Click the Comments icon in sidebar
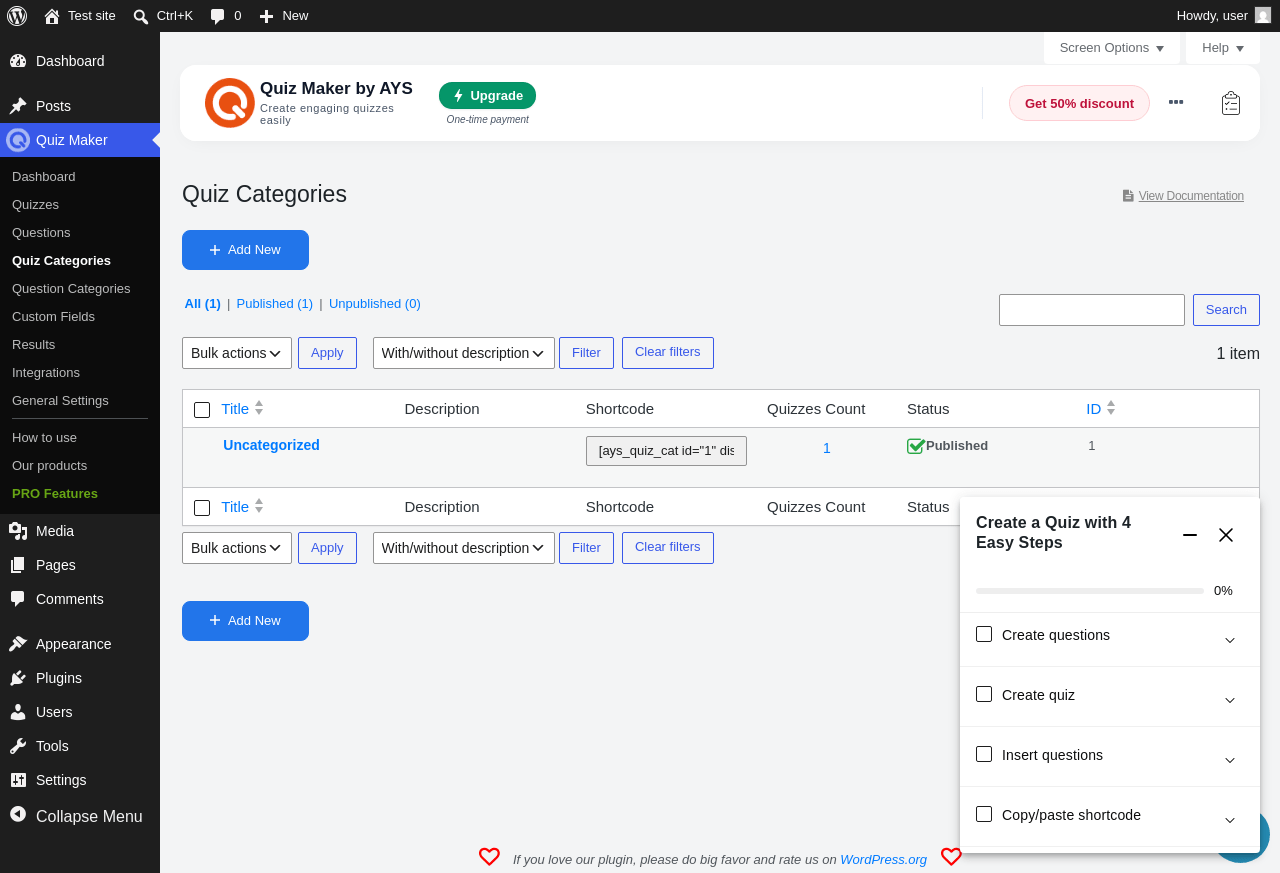Image resolution: width=1280 pixels, height=873 pixels. click(18, 599)
